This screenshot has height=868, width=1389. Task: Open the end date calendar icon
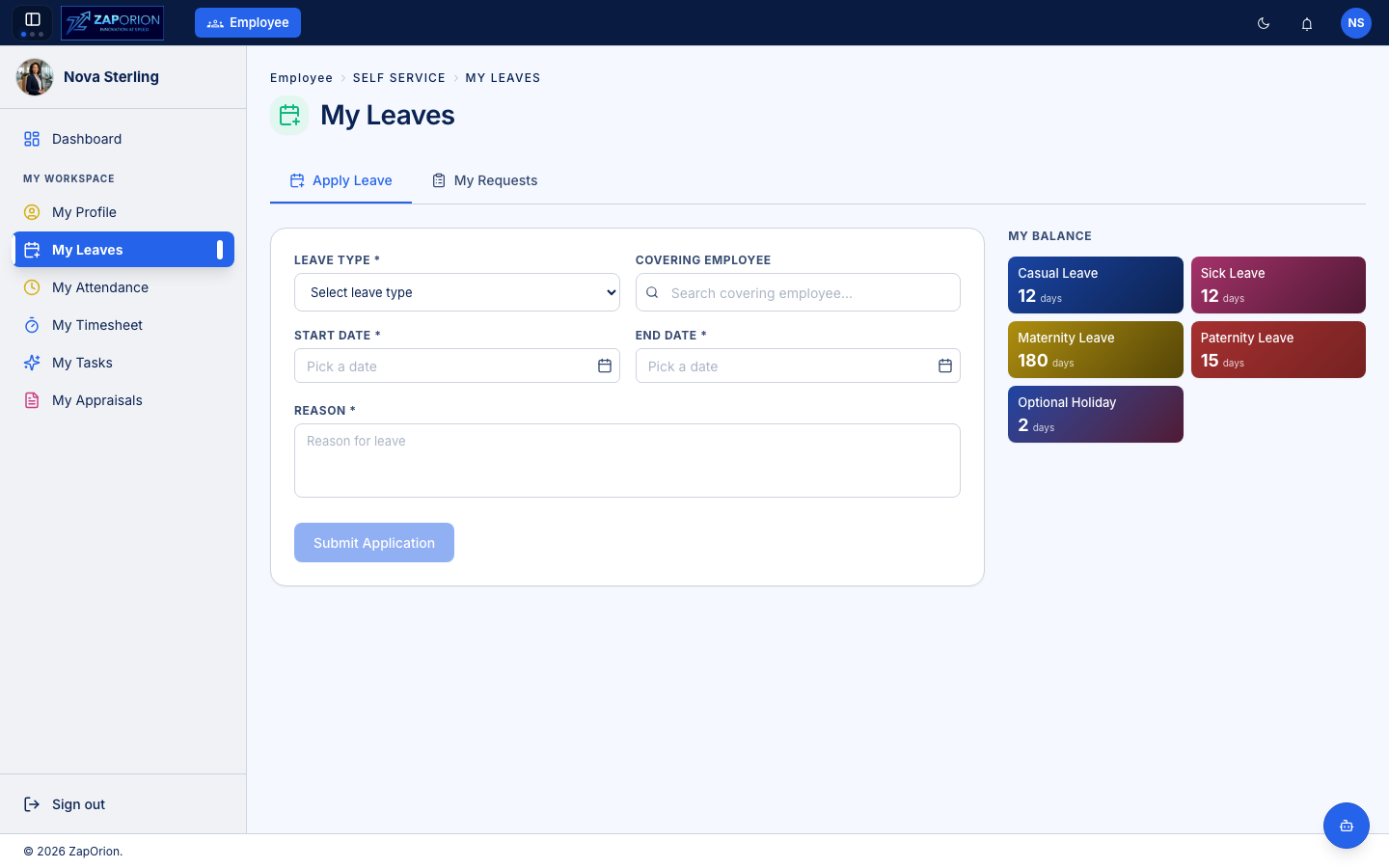945,366
